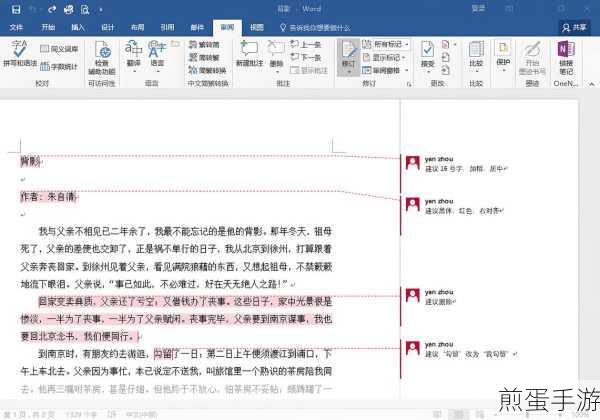Open Customize Quick Access Toolbar dropdown arrow
600x420 pixels.
(x=101, y=10)
